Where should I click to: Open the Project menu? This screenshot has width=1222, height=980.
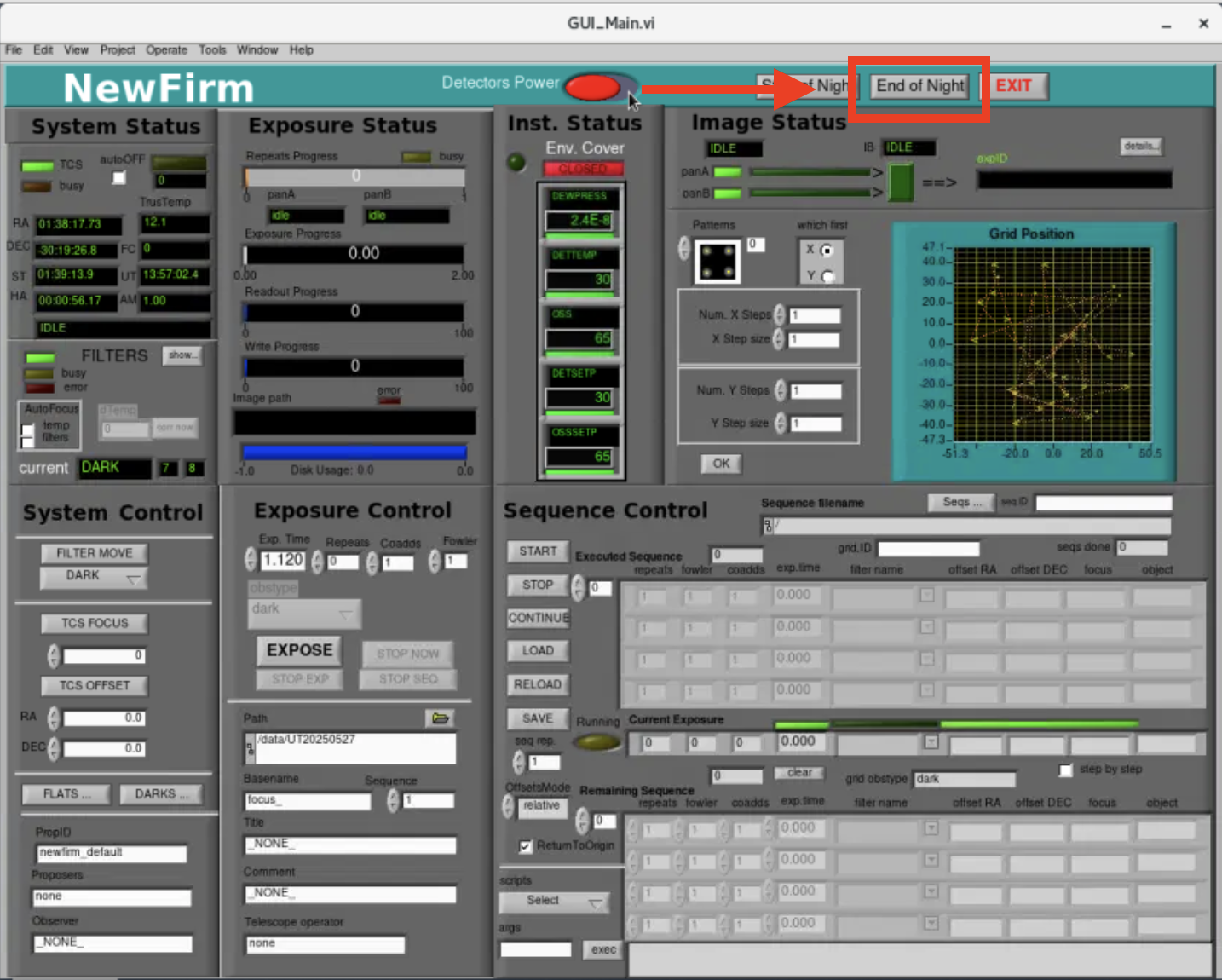(118, 50)
